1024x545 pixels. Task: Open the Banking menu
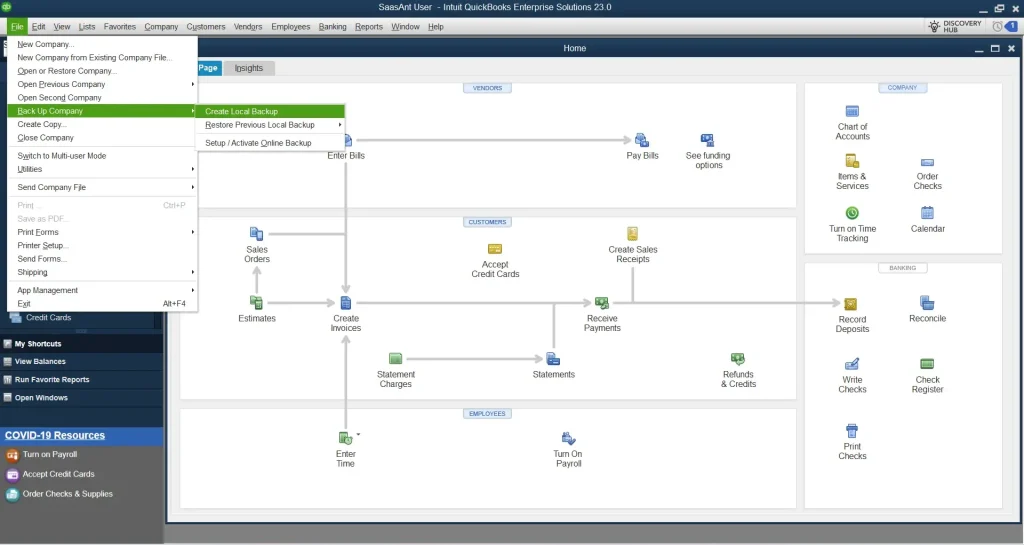pyautogui.click(x=332, y=27)
